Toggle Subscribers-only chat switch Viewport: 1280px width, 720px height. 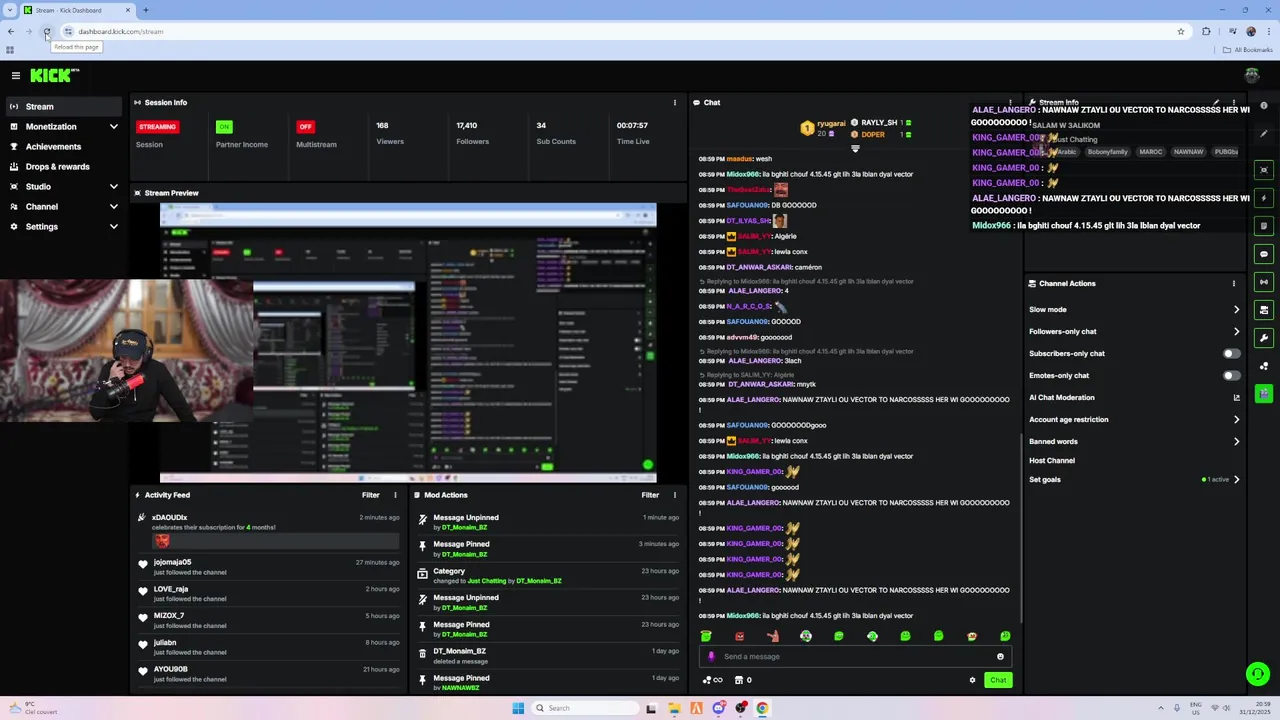pyautogui.click(x=1231, y=354)
